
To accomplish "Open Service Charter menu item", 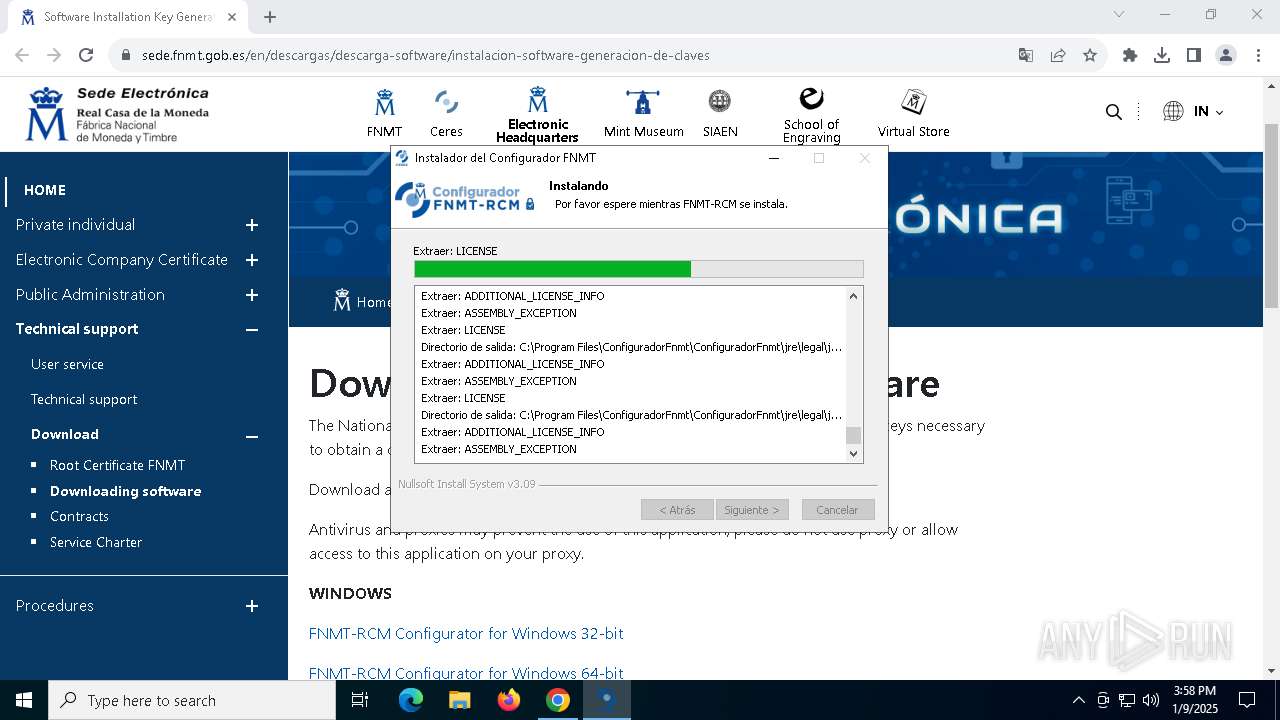I will point(96,542).
